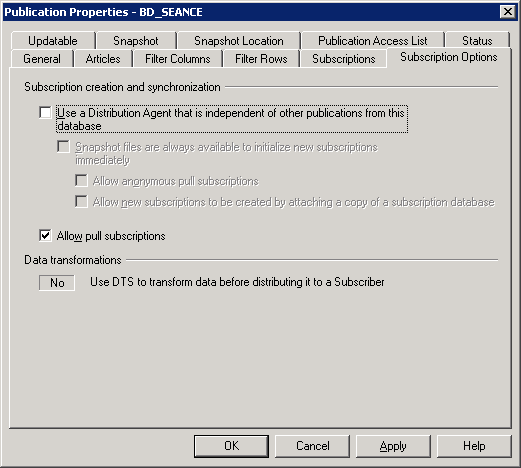Toggle Snapshot files always available checkbox
Viewport: 521px width, 468px height.
click(x=63, y=147)
